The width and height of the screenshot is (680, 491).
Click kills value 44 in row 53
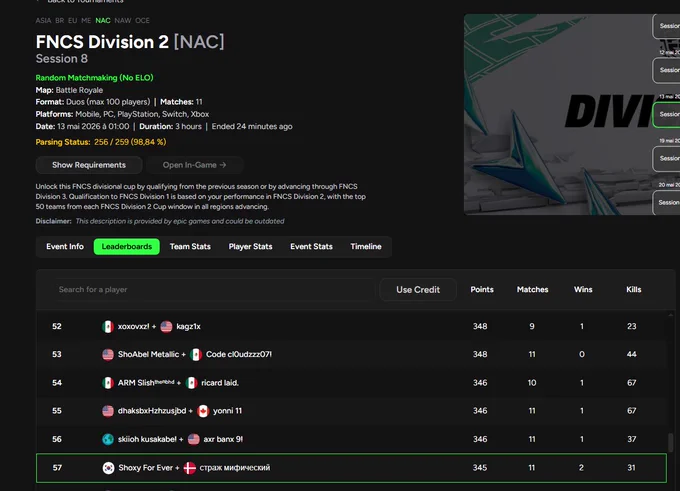click(631, 354)
